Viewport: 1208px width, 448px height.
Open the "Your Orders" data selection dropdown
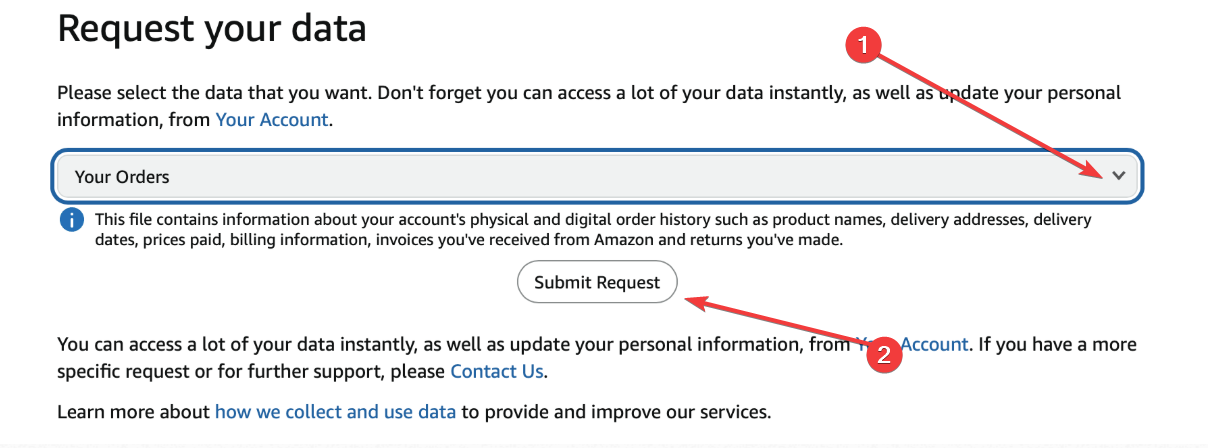pos(596,176)
